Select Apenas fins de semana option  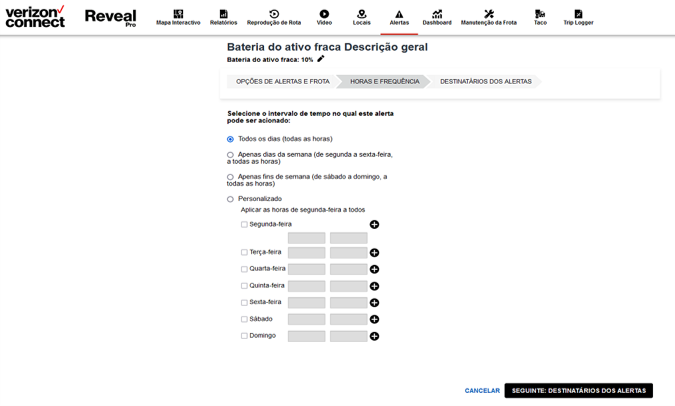230,177
